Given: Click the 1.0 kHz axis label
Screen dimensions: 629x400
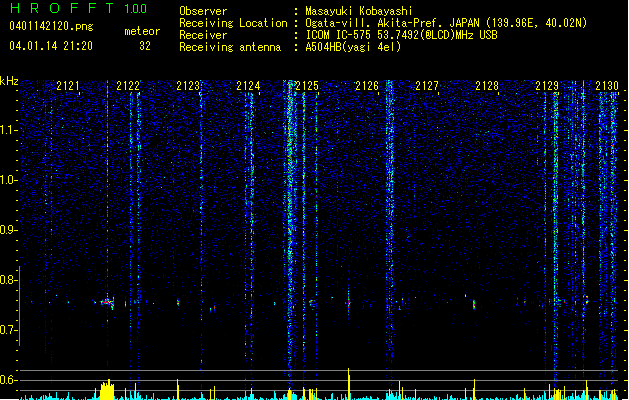Looking at the screenshot, I should tap(8, 180).
